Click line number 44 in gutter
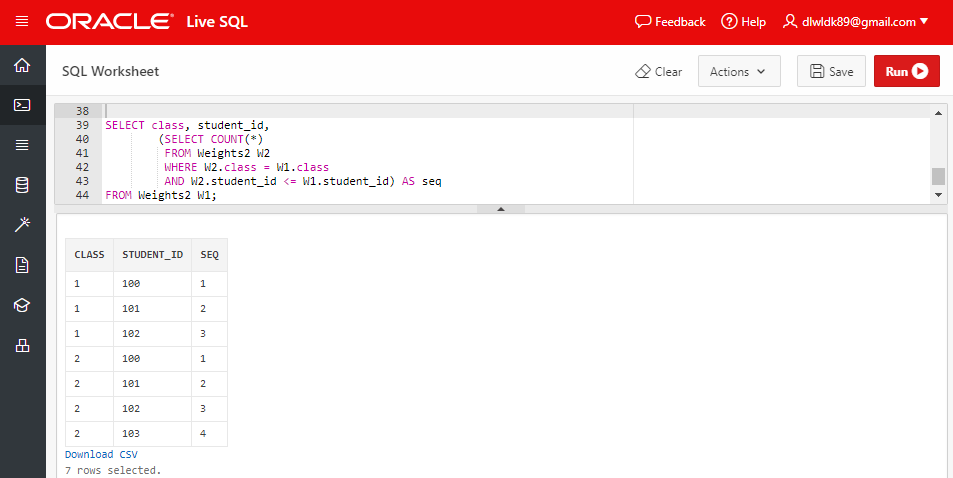 pyautogui.click(x=82, y=195)
